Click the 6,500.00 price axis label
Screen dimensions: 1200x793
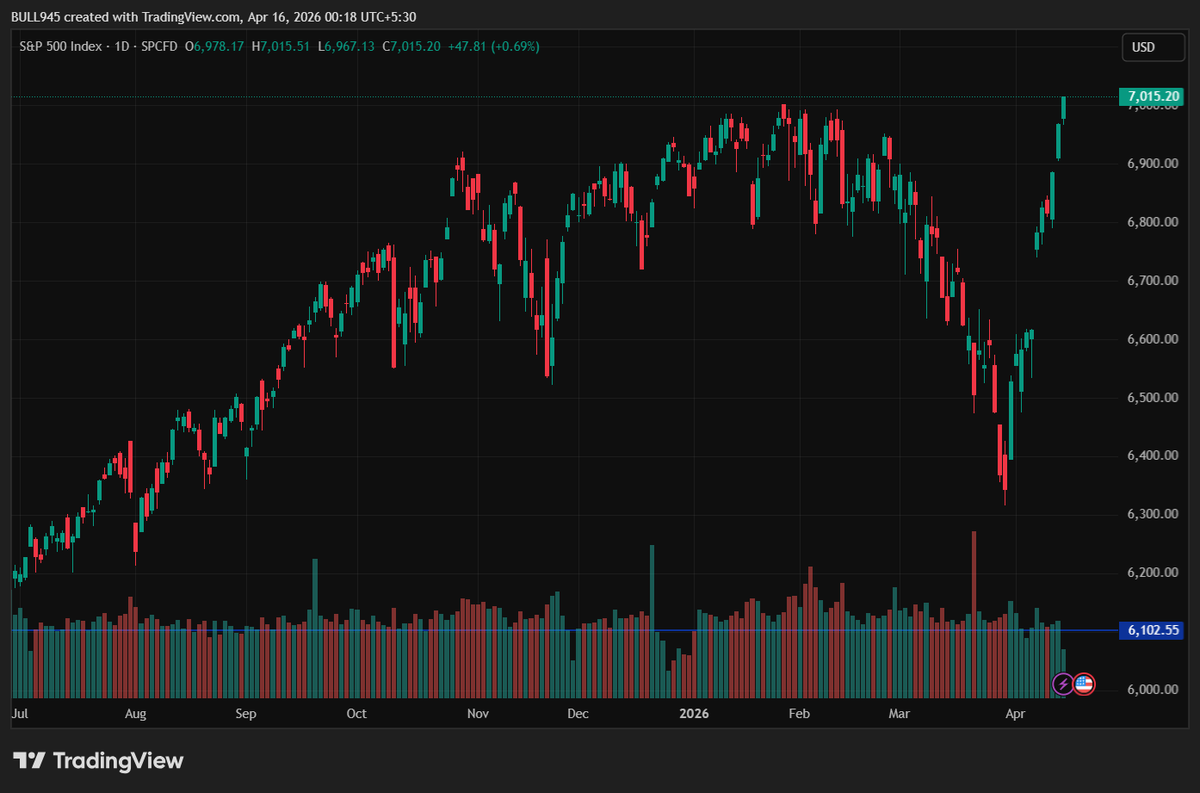click(x=1153, y=398)
